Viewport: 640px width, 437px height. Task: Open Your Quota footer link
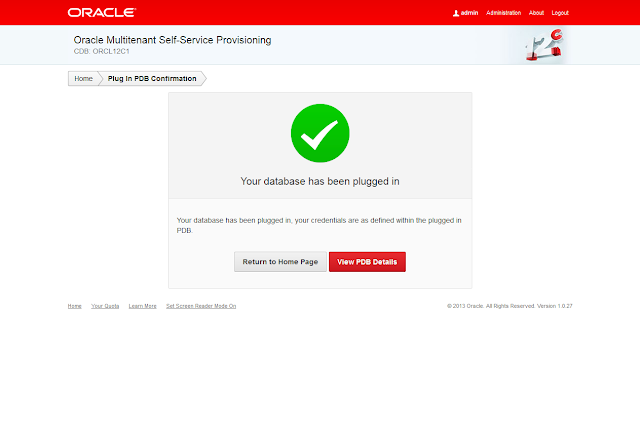point(105,306)
